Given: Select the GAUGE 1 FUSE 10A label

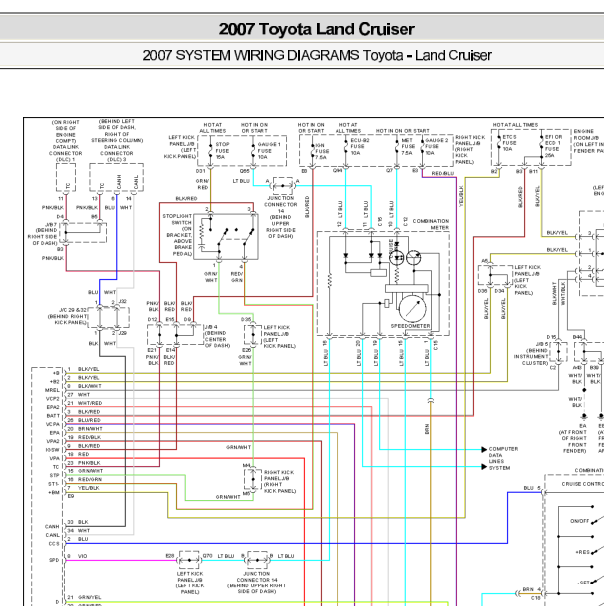Looking at the screenshot, I should pos(269,150).
